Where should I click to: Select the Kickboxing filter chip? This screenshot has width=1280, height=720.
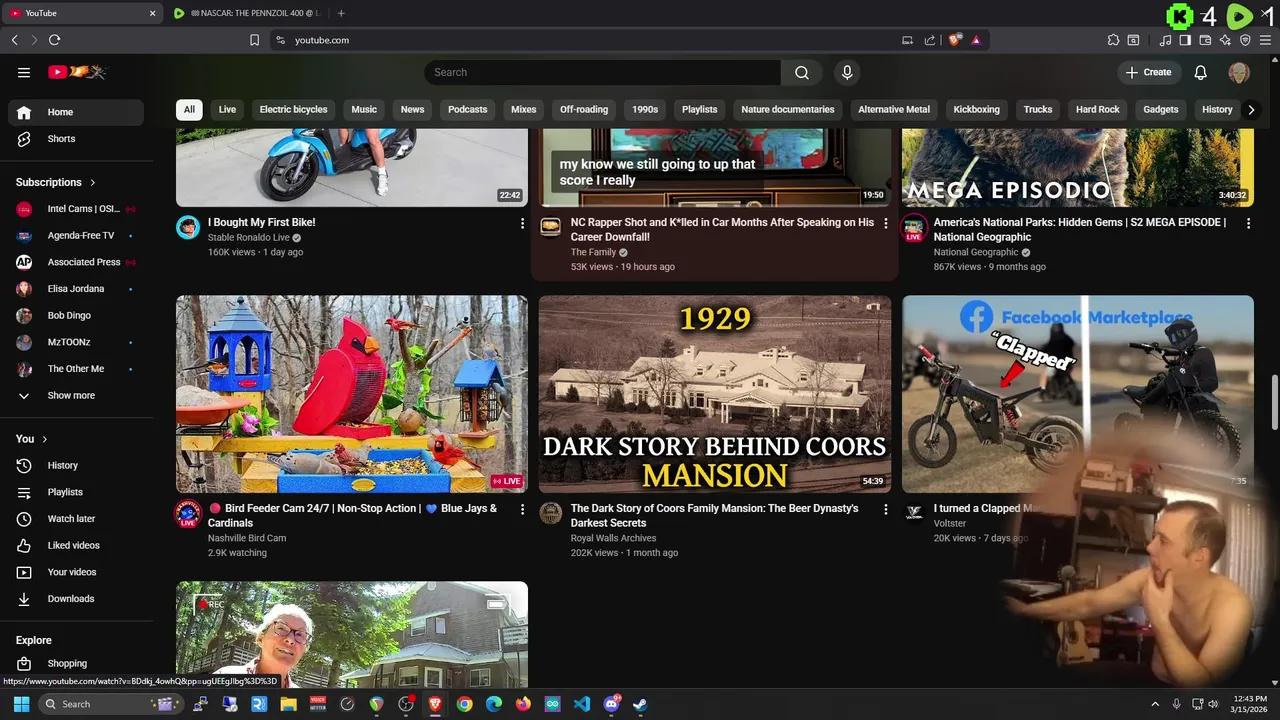pos(976,110)
